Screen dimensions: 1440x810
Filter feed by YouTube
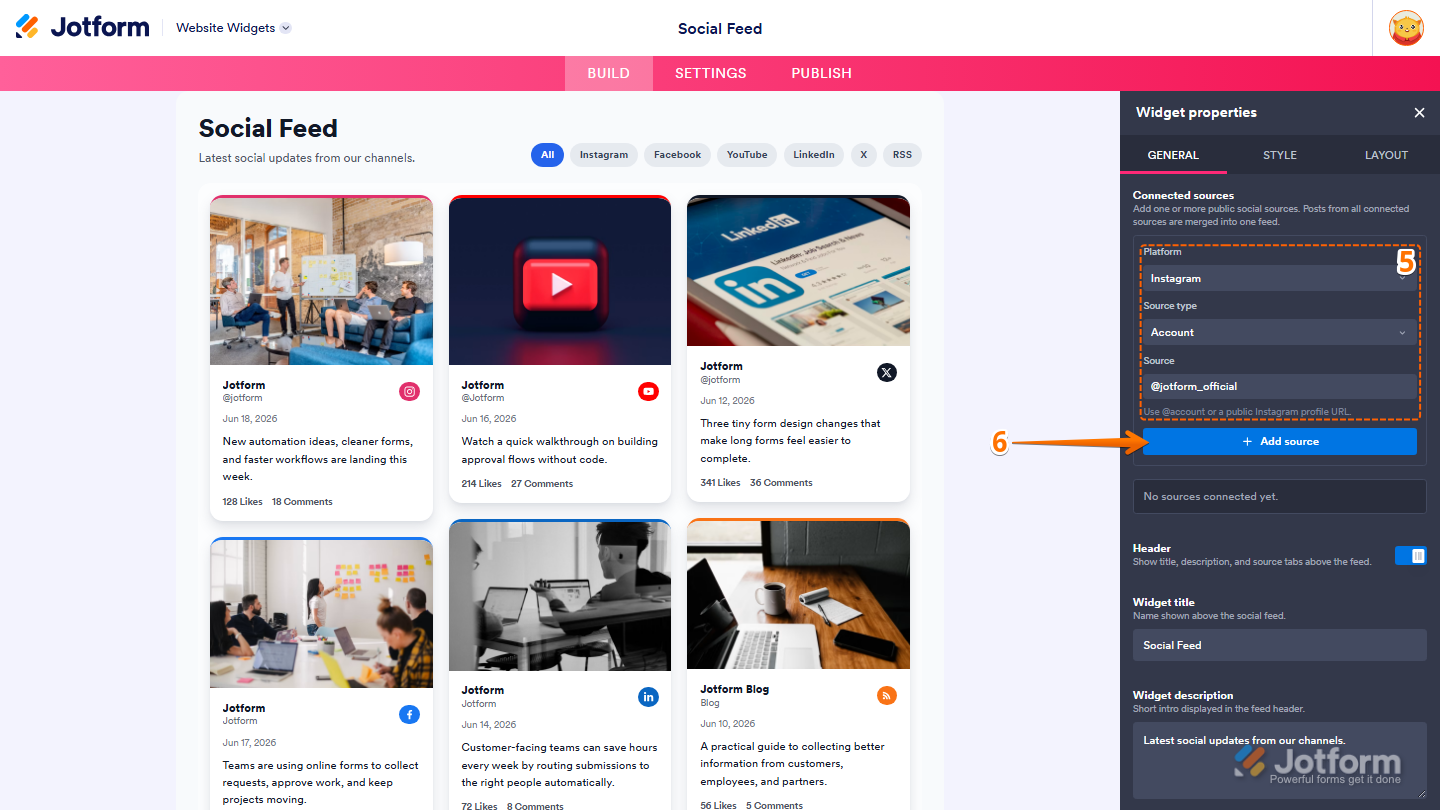pos(747,155)
